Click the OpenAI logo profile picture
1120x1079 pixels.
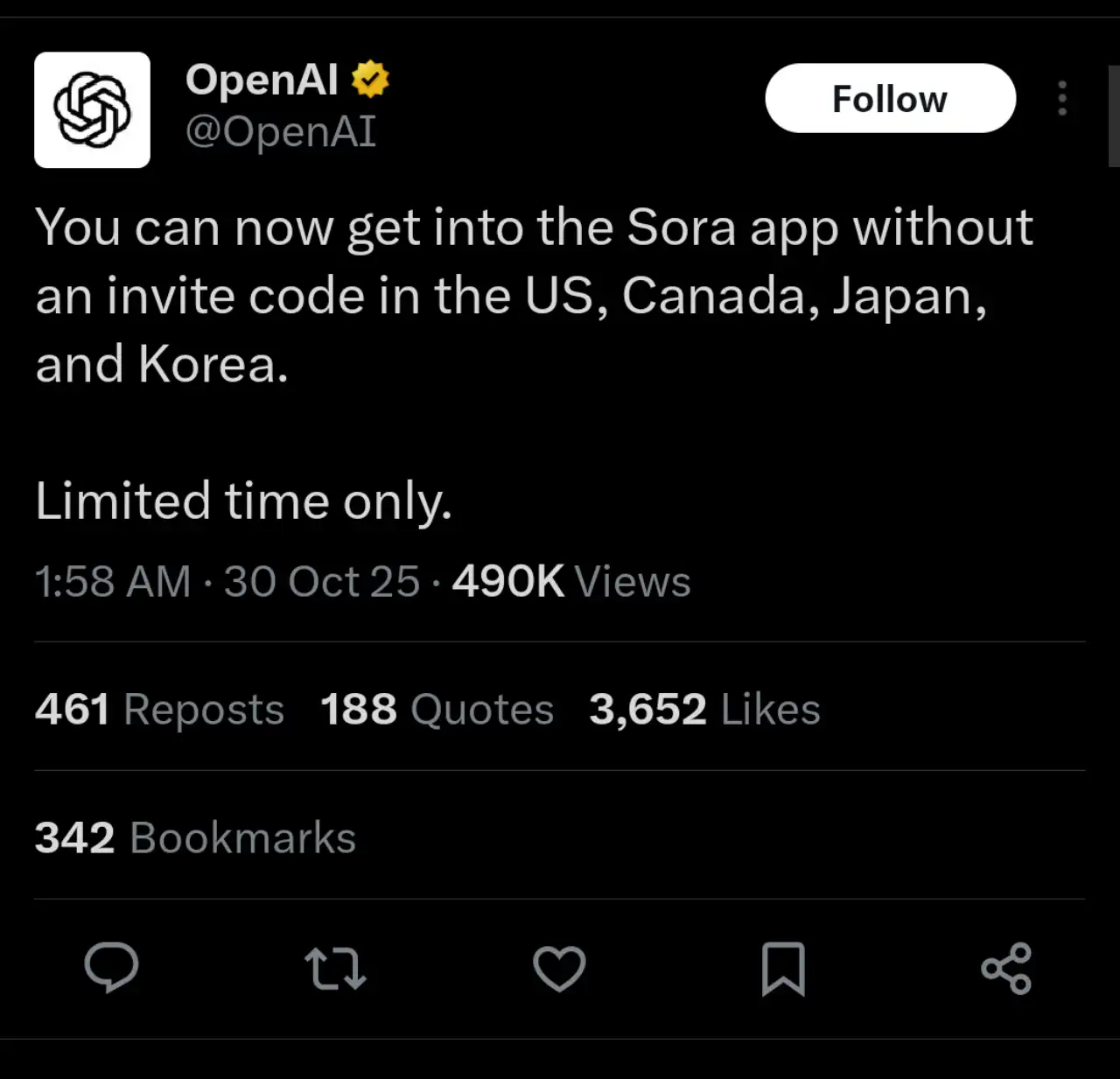click(x=92, y=109)
